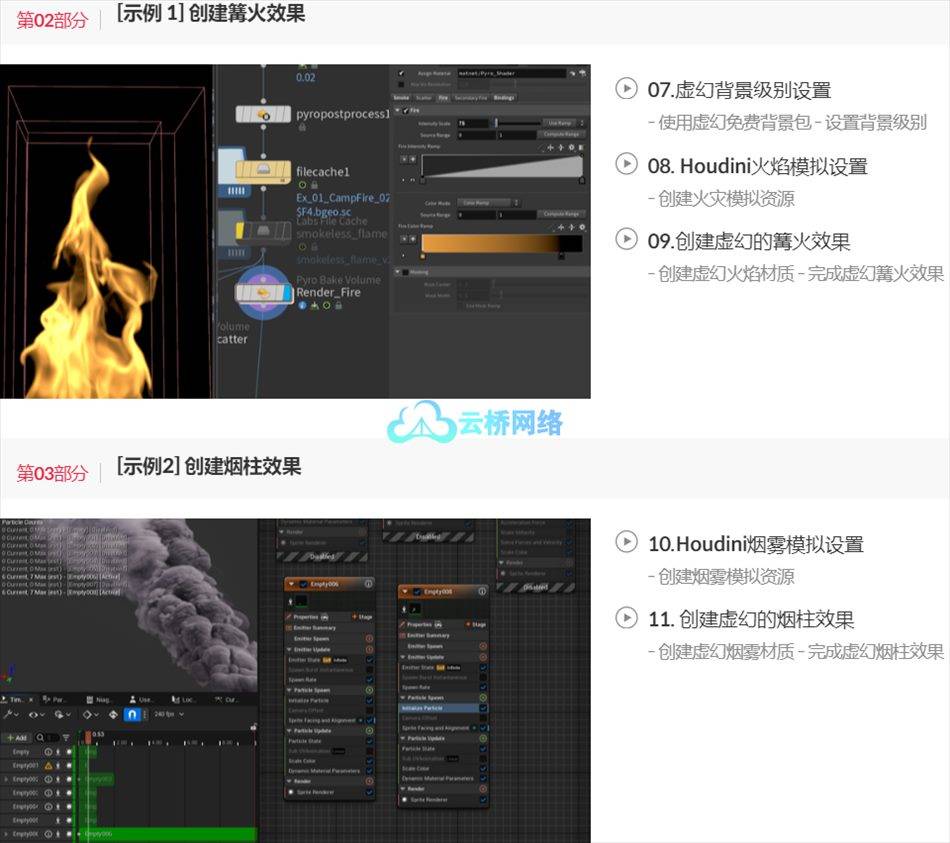Select the smokeless_flame Labs File Cache node
The width and height of the screenshot is (950, 843).
coord(263,231)
